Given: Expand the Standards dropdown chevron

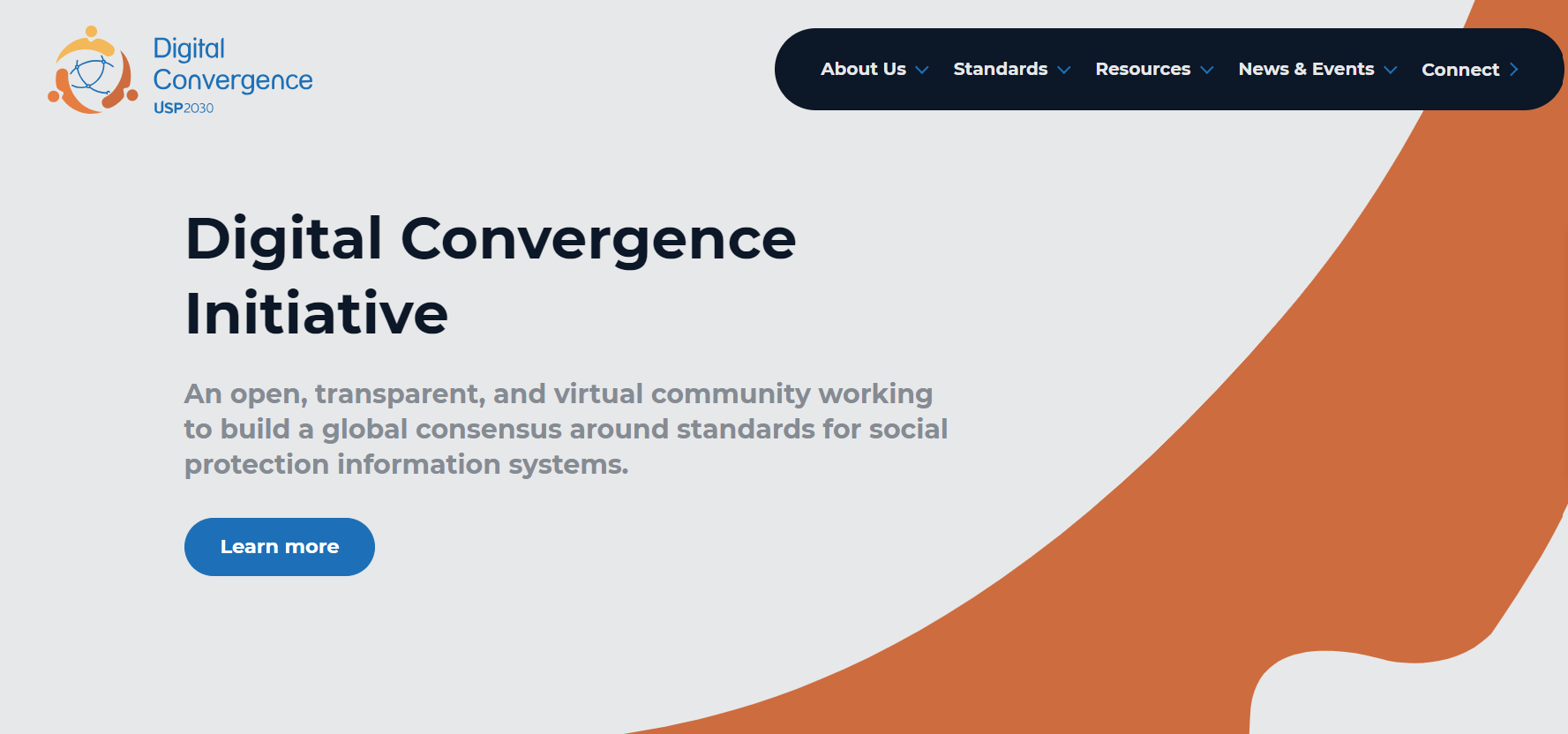Looking at the screenshot, I should point(1064,70).
